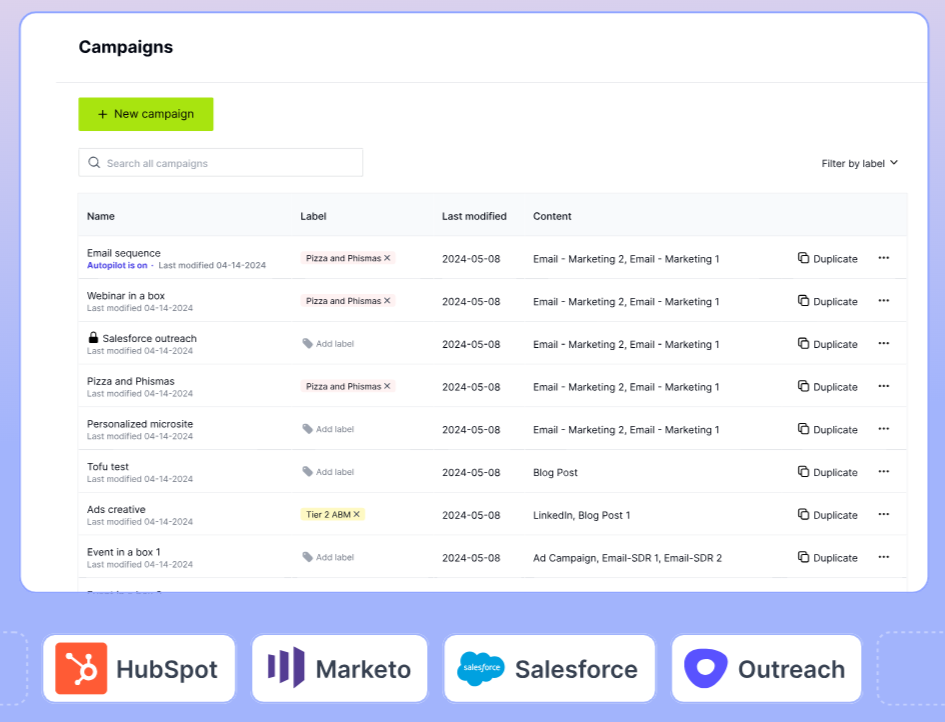
Task: Click the Salesforce cloud logo
Action: (481, 668)
